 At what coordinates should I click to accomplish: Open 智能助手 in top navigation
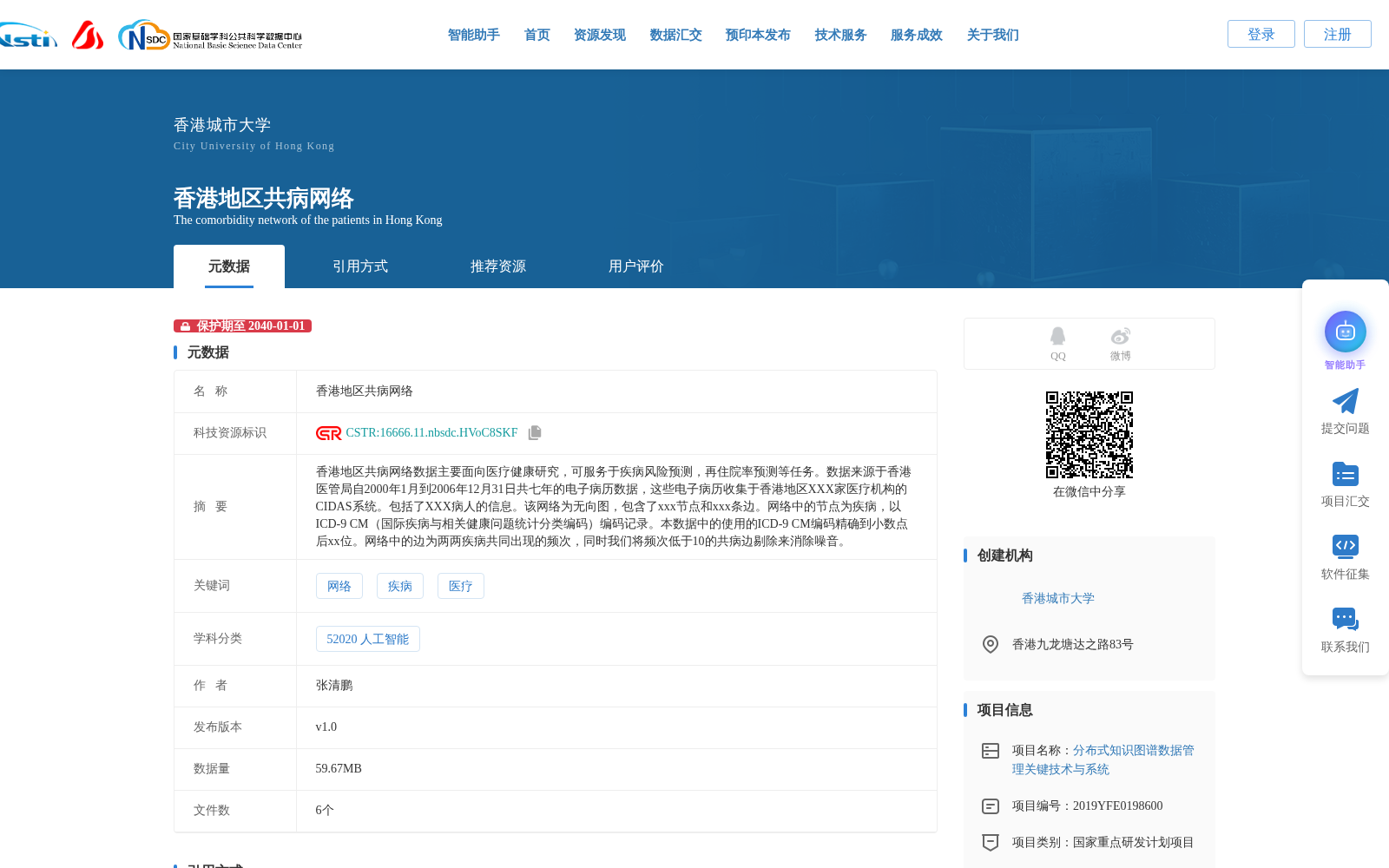[473, 35]
